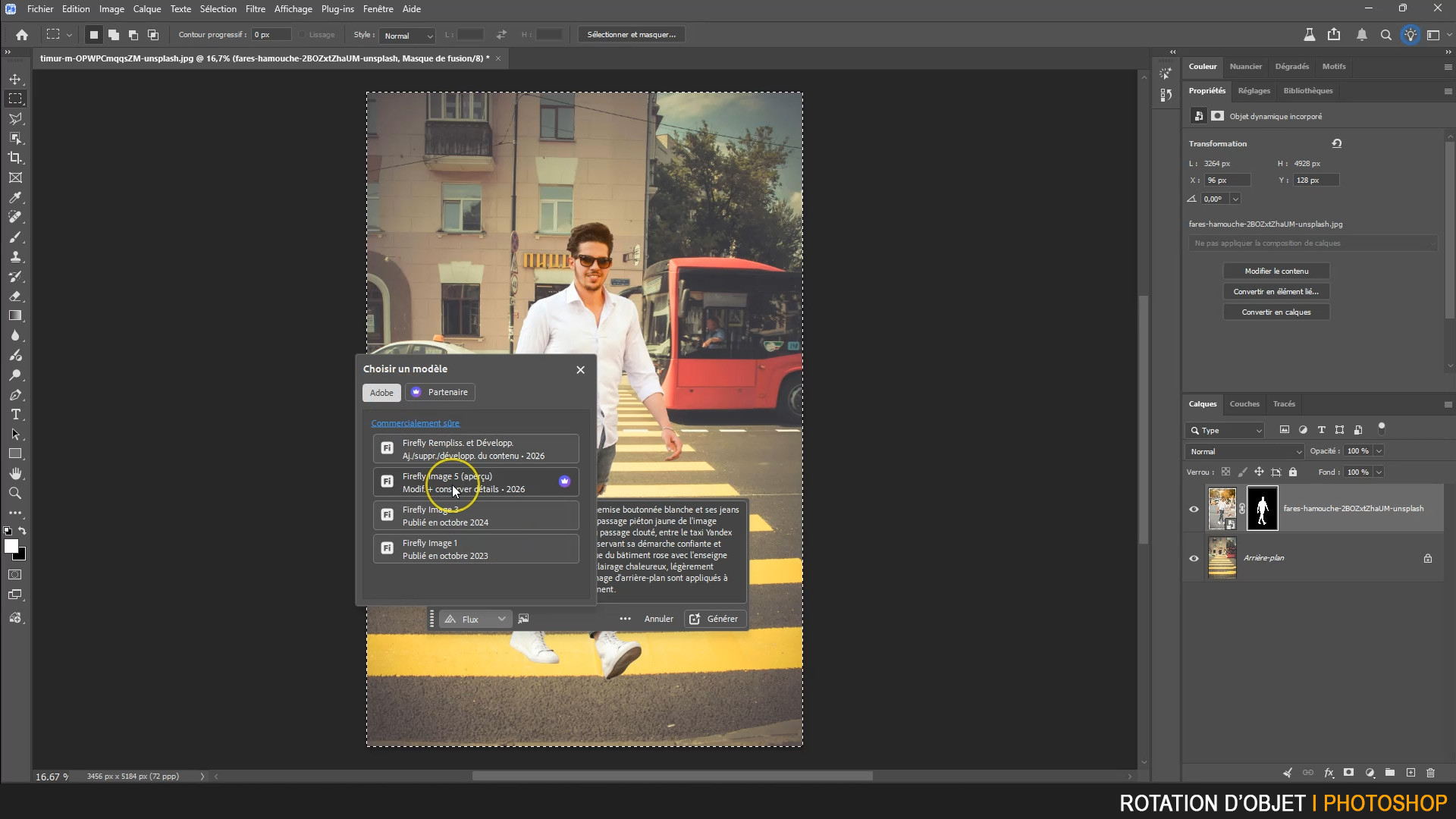1456x819 pixels.
Task: Click the foreground color swatch
Action: click(x=11, y=546)
